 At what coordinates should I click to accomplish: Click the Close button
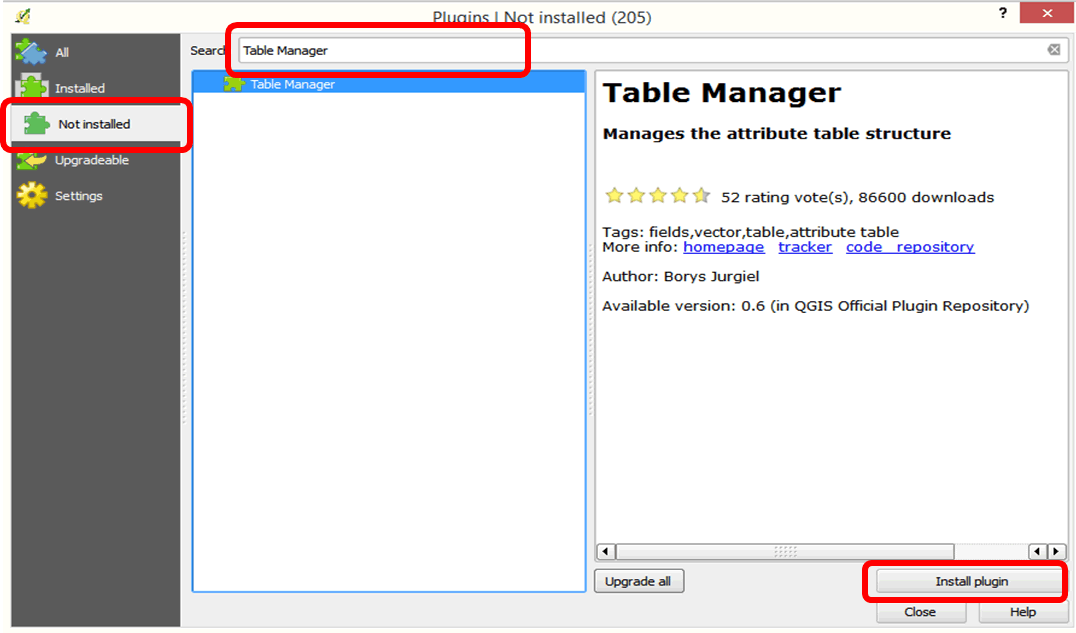pos(920,612)
